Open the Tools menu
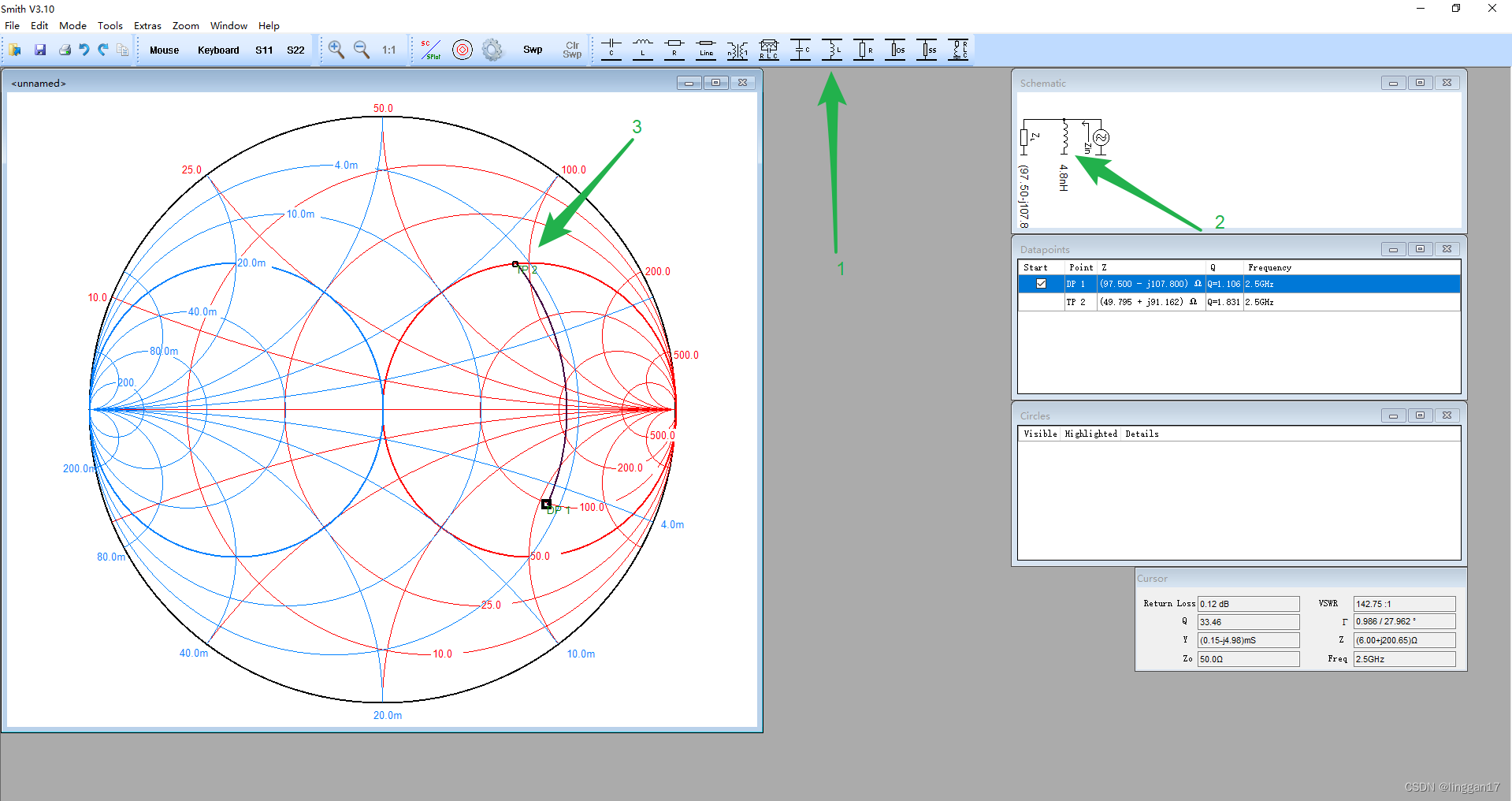Image resolution: width=1512 pixels, height=801 pixels. pyautogui.click(x=110, y=25)
